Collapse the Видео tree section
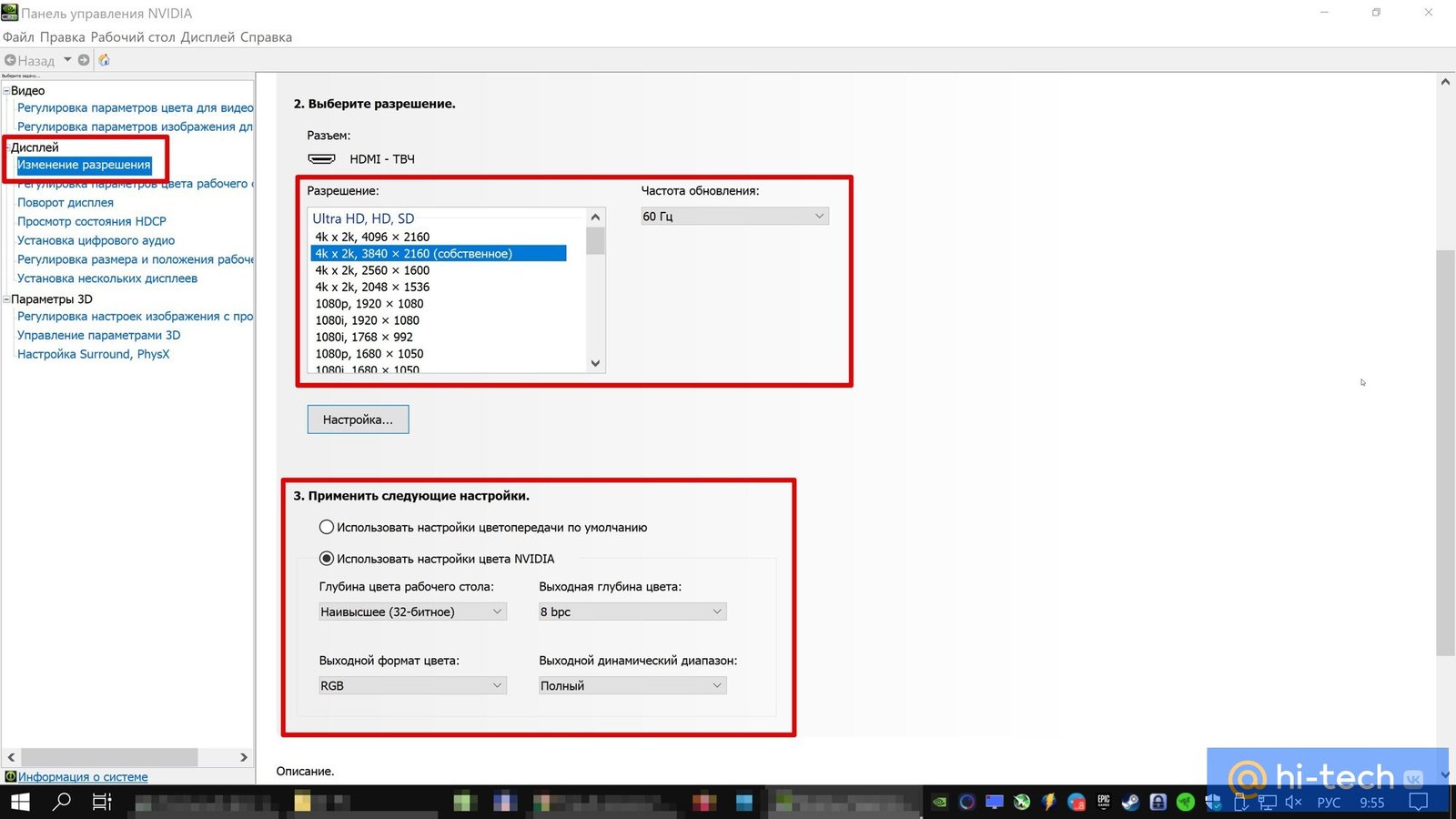 [x=6, y=90]
